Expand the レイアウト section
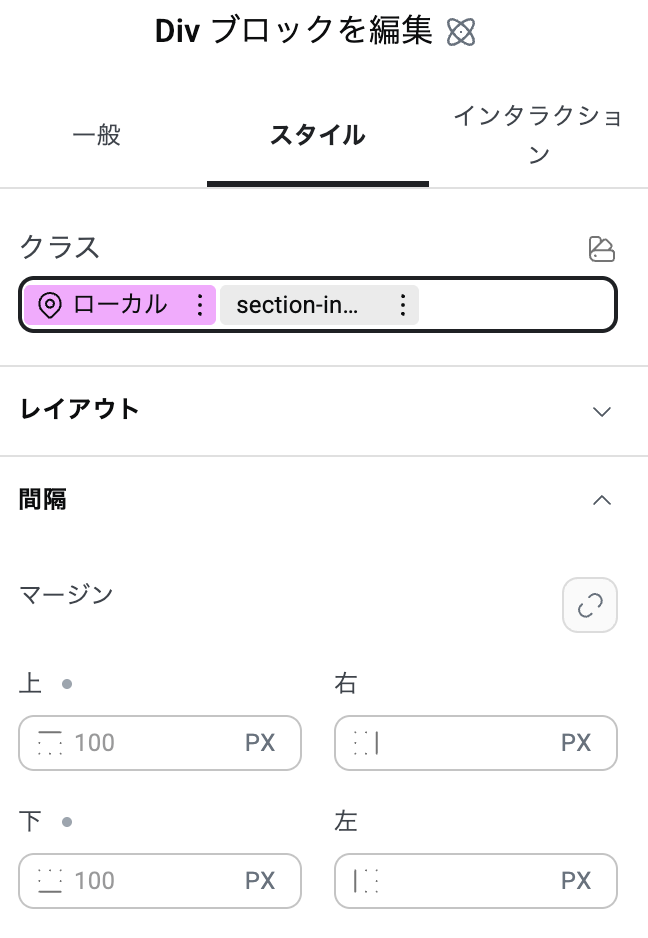 (601, 411)
